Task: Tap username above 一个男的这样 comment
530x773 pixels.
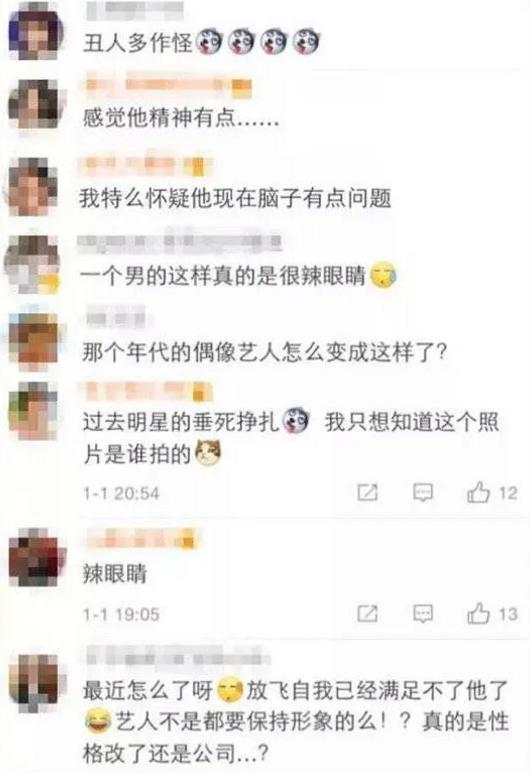Action: [x=180, y=241]
